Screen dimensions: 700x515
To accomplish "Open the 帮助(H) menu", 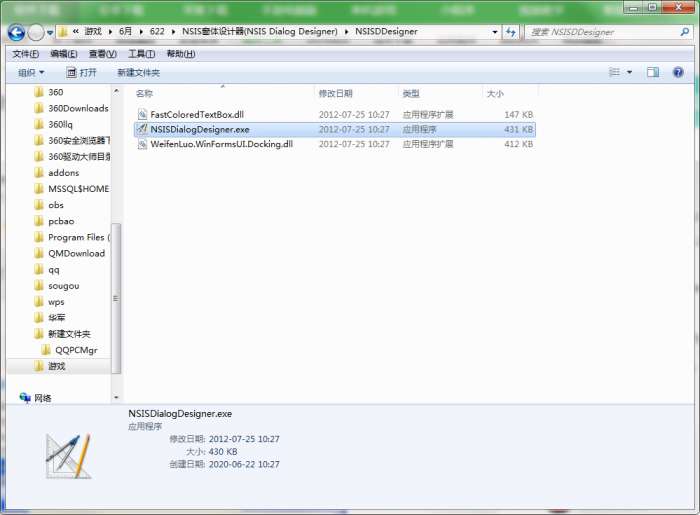I will pos(181,54).
